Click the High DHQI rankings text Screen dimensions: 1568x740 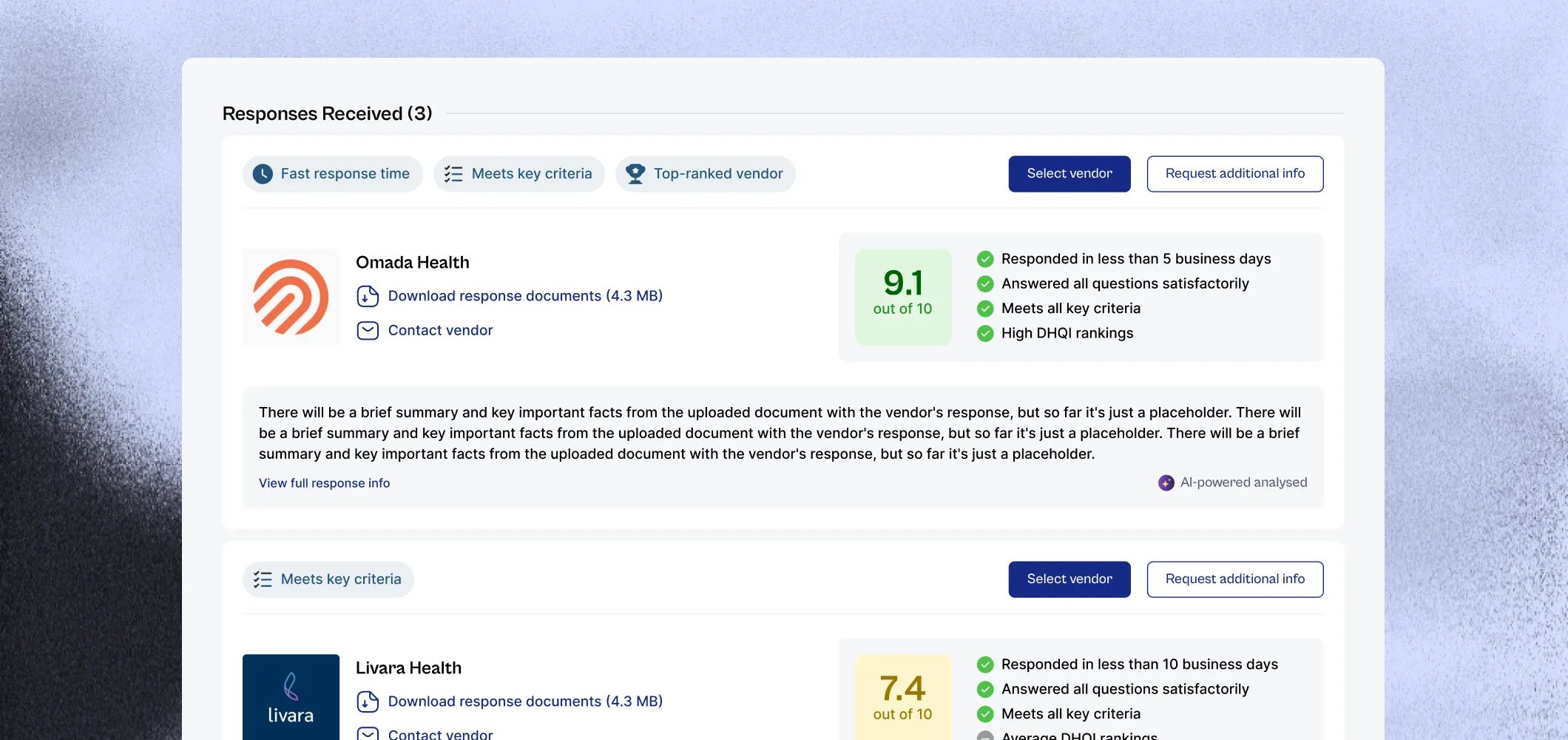click(1067, 333)
